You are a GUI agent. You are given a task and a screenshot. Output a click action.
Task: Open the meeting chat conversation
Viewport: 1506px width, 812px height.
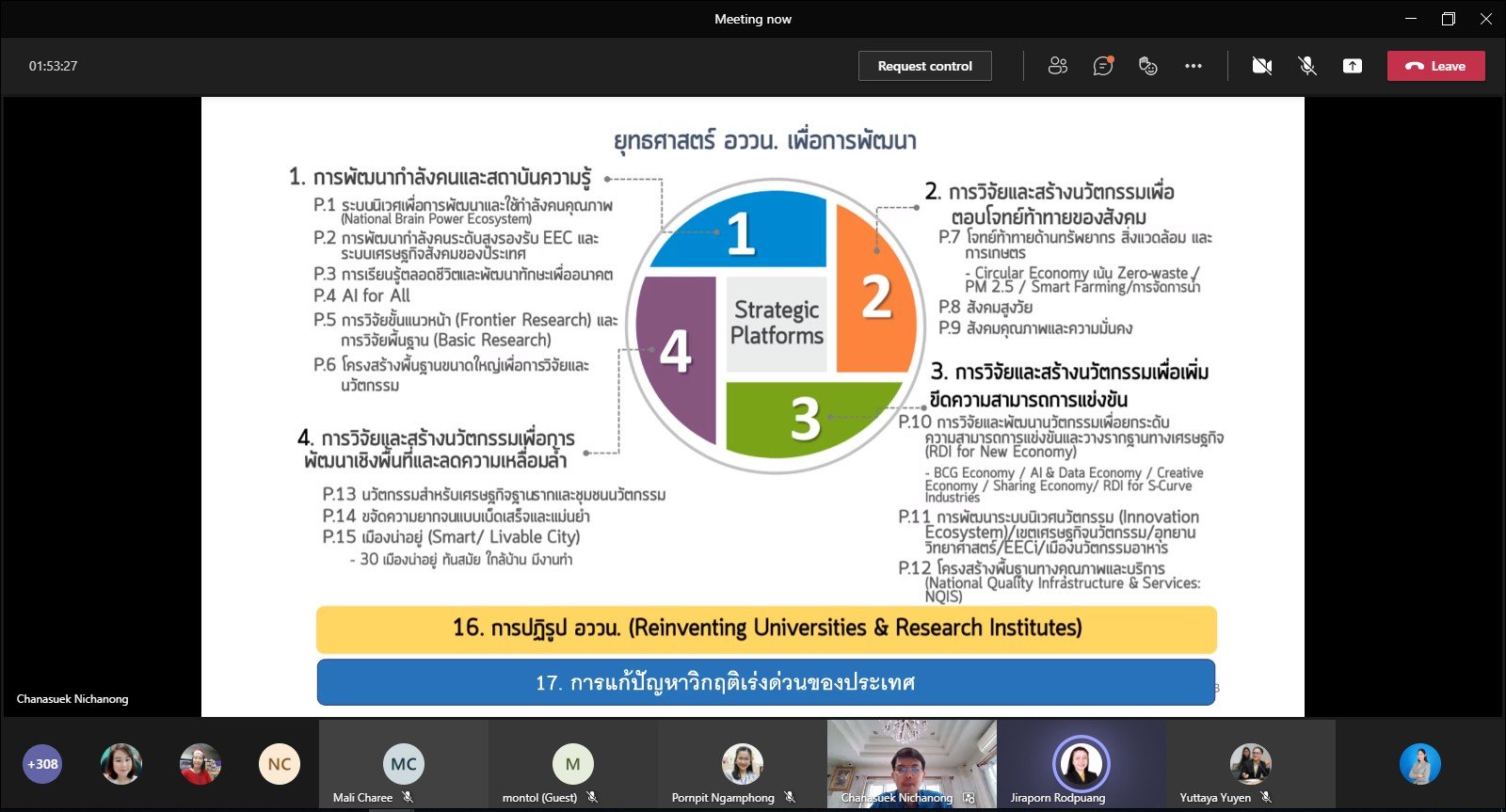pyautogui.click(x=1102, y=66)
